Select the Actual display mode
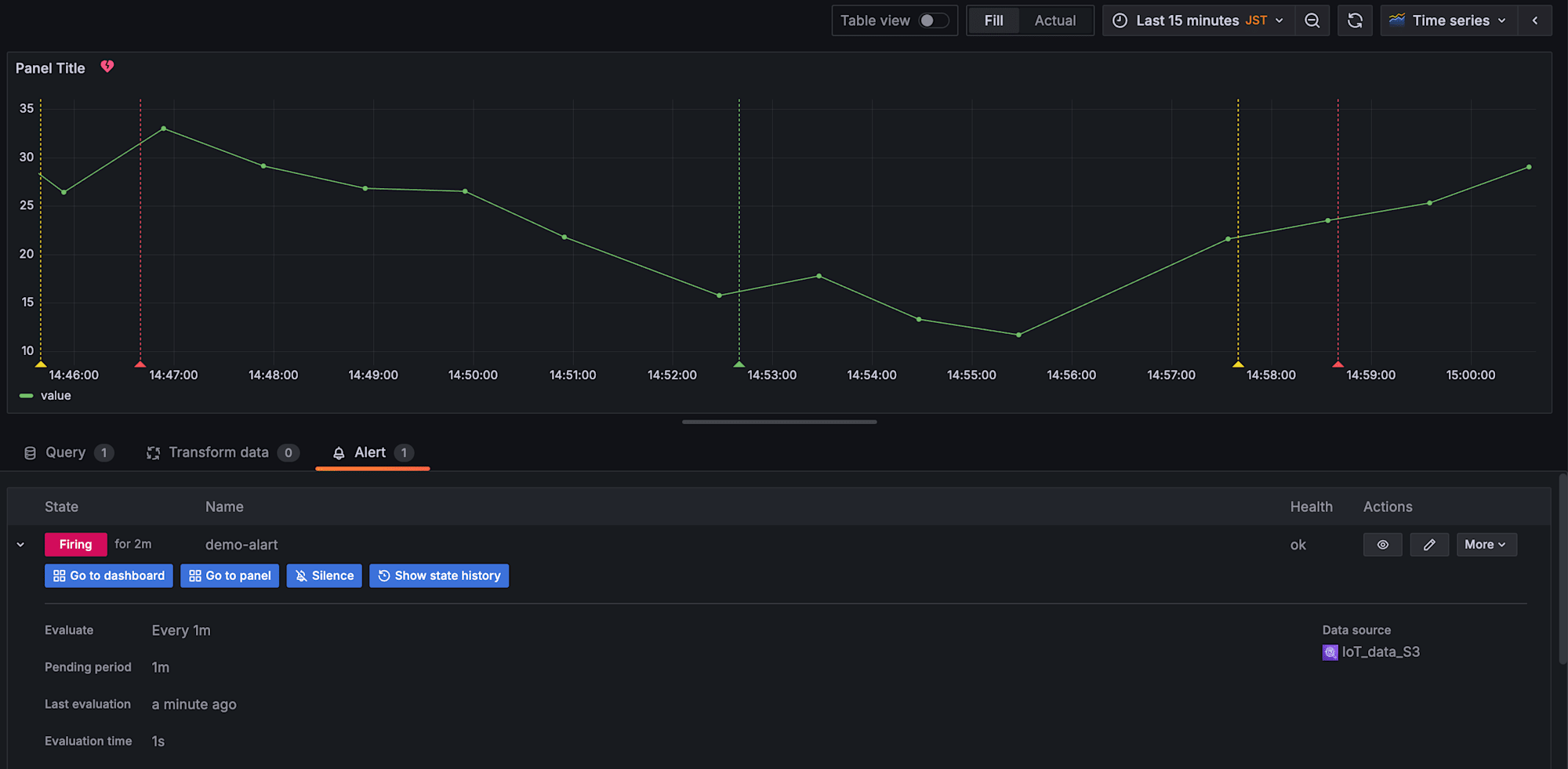This screenshot has height=769, width=1568. 1055,20
